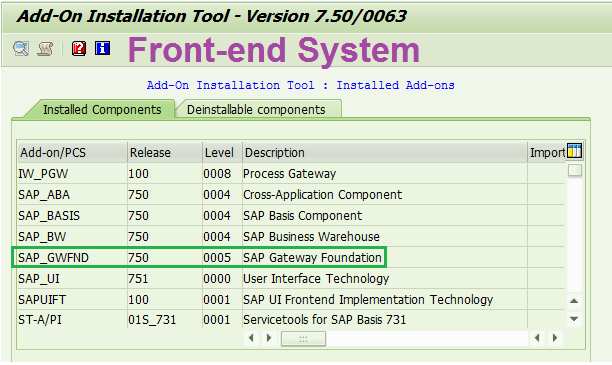This screenshot has height=365, width=612.
Task: Select the ST-A/PI add-on cell
Action: click(x=72, y=320)
